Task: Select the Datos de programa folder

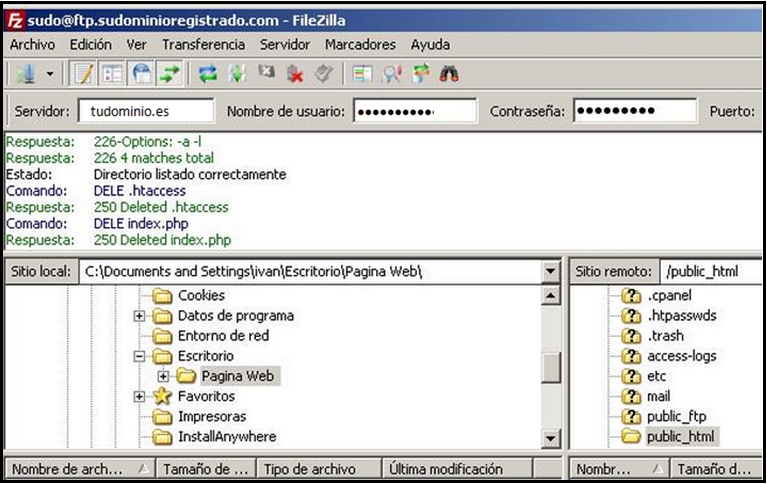Action: click(236, 316)
